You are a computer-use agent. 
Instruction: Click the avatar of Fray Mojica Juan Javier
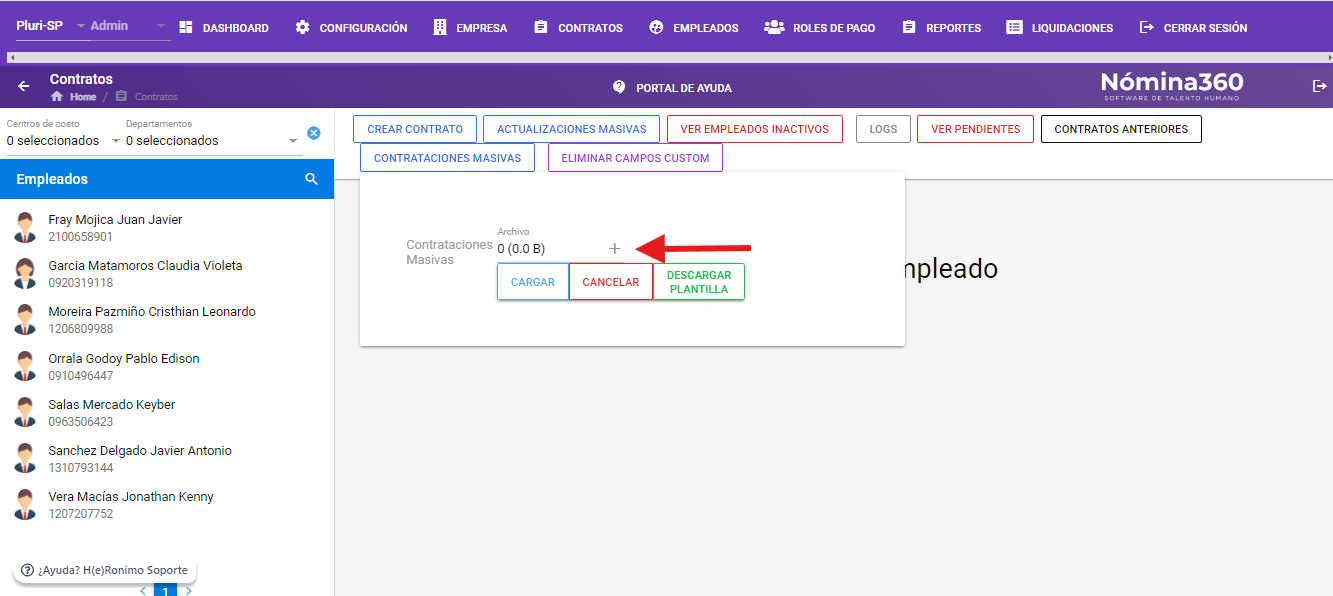pos(25,227)
